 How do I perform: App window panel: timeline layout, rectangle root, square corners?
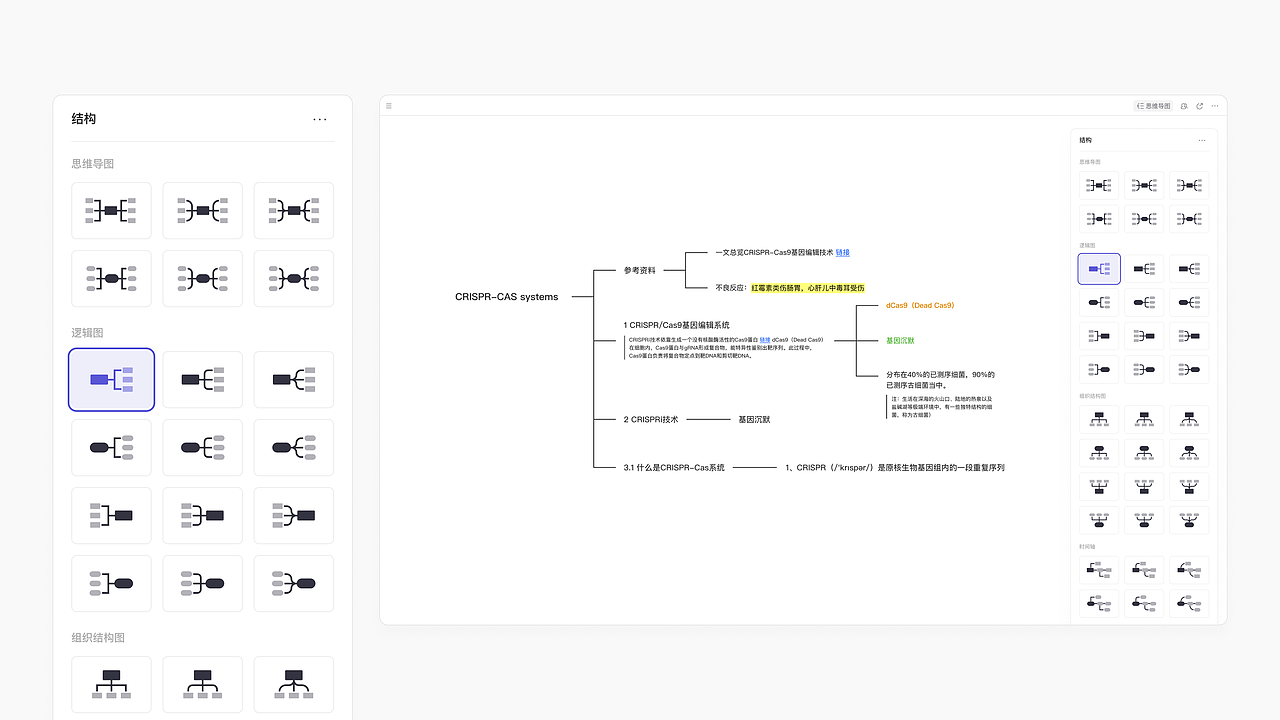click(x=1099, y=570)
